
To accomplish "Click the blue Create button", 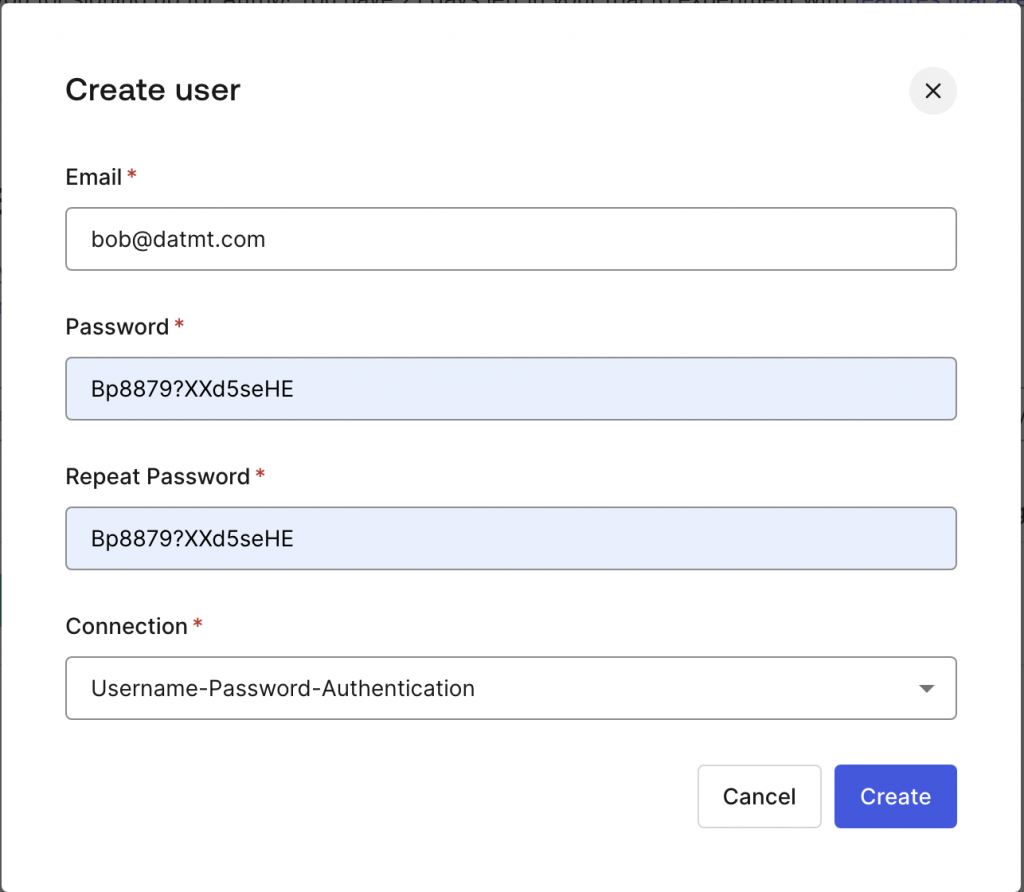I will 895,796.
